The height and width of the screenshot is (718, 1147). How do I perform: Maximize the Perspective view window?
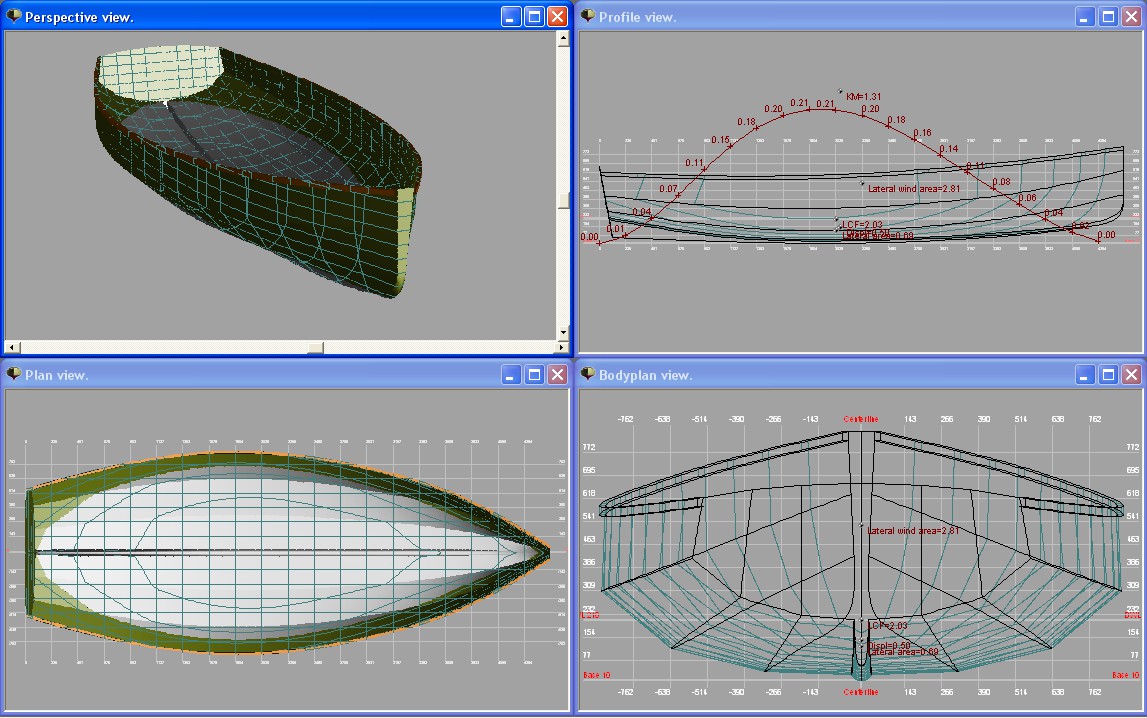pos(535,16)
